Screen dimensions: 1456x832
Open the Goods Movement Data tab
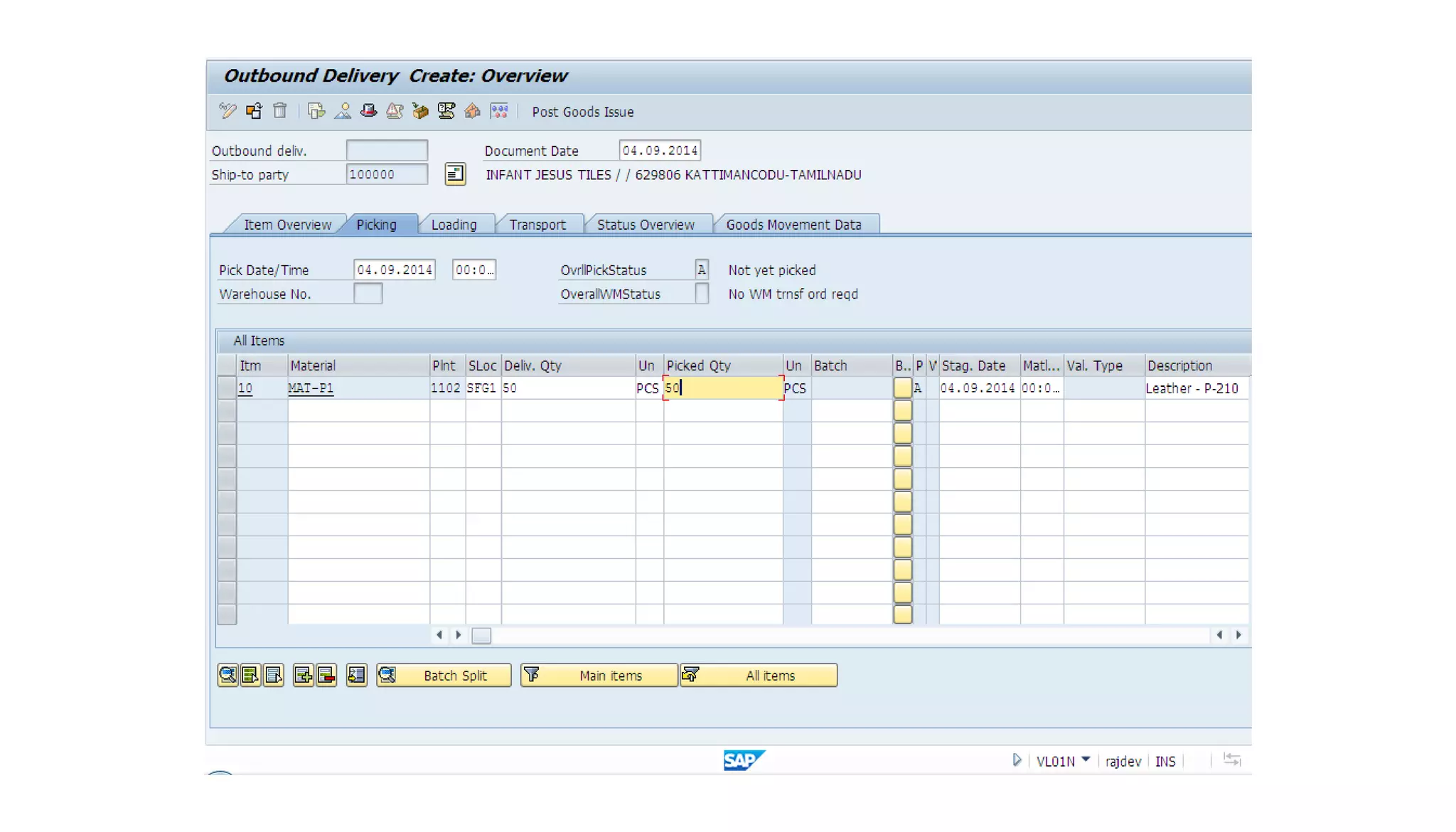point(793,225)
